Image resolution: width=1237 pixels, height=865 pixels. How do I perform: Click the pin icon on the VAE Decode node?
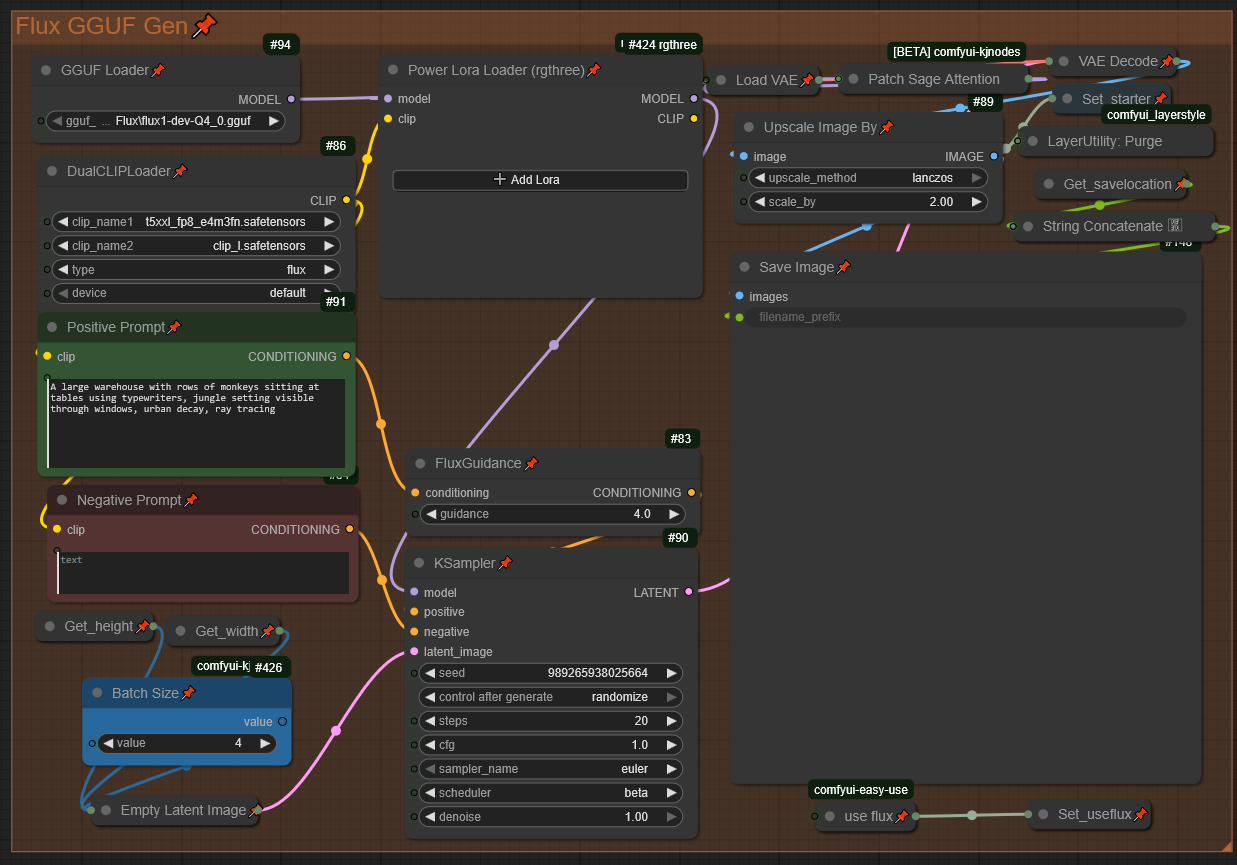[x=1167, y=61]
